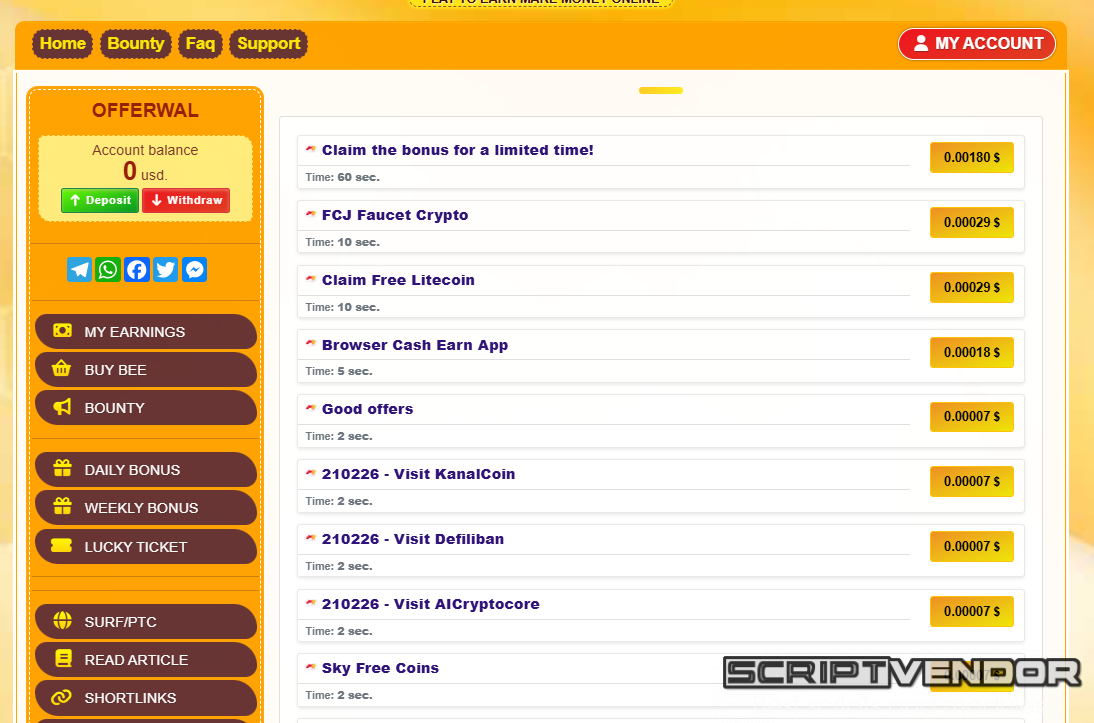Claim the 0.00180 $ reward button
Screen dimensions: 1094x723
pyautogui.click(x=971, y=158)
